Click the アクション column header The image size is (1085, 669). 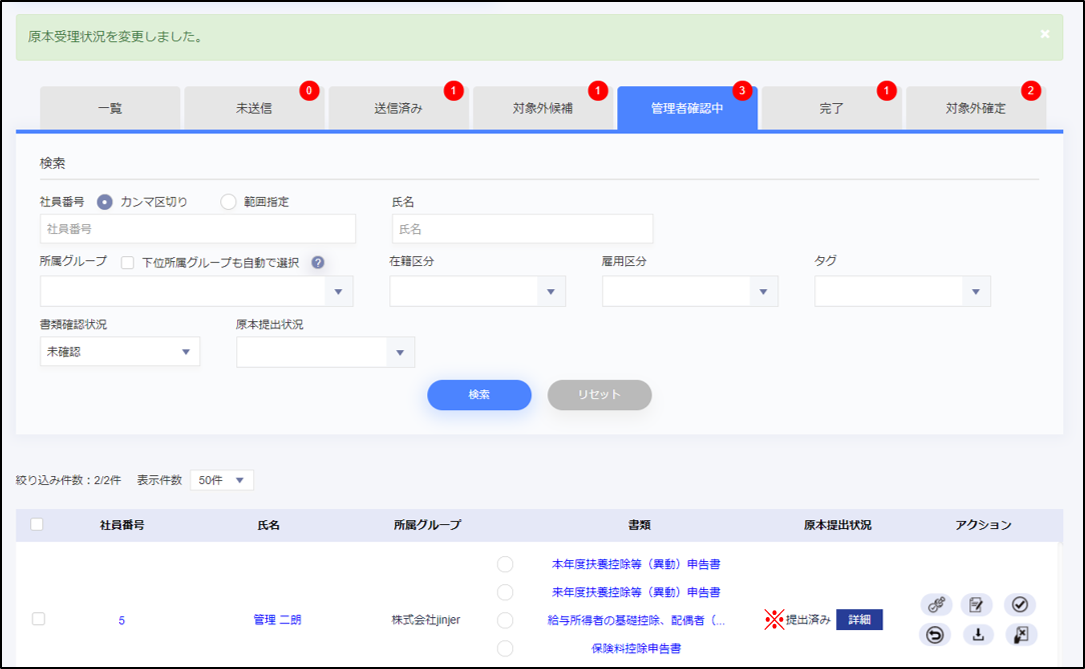click(x=983, y=525)
